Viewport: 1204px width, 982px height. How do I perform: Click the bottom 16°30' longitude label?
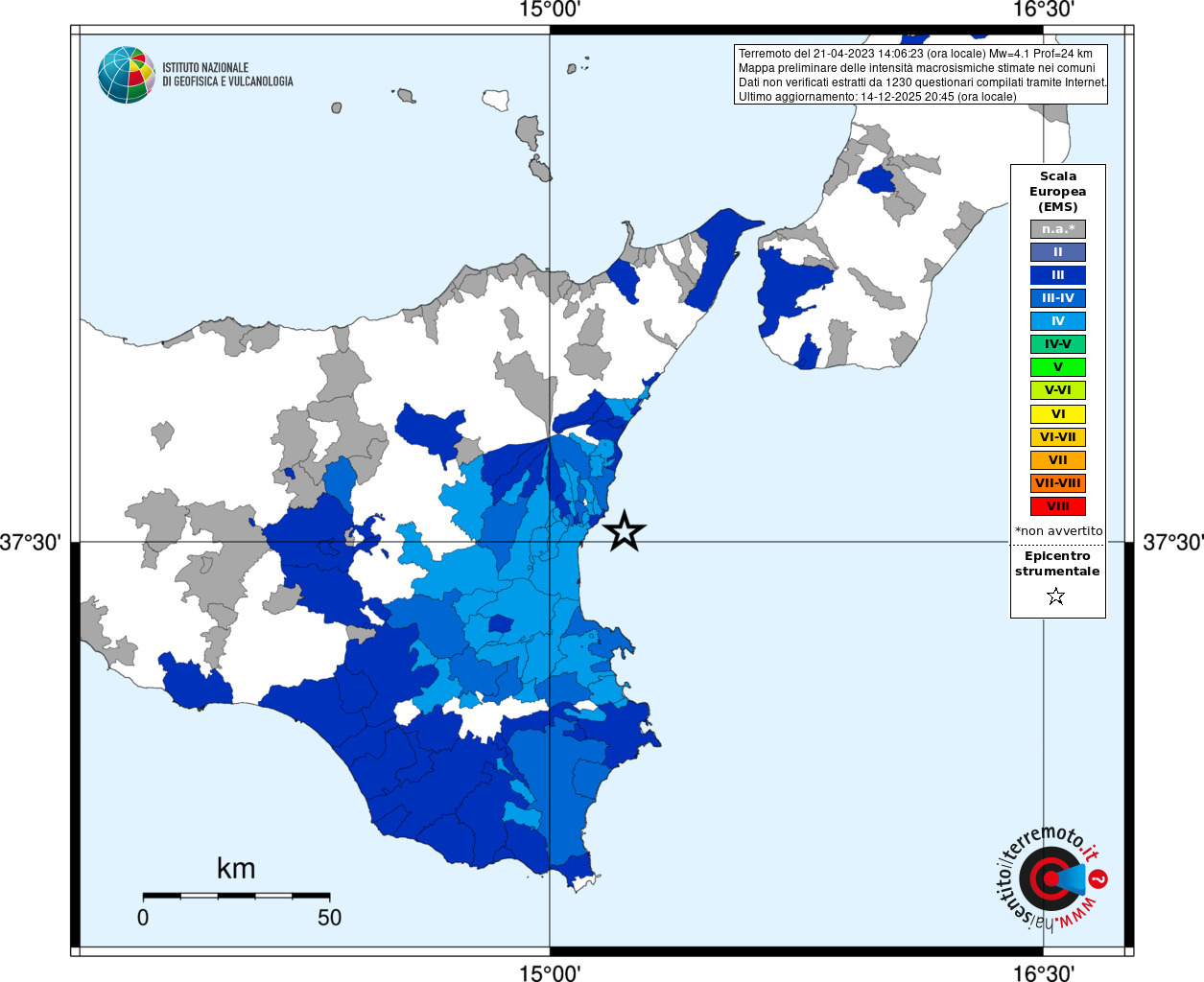1044,972
